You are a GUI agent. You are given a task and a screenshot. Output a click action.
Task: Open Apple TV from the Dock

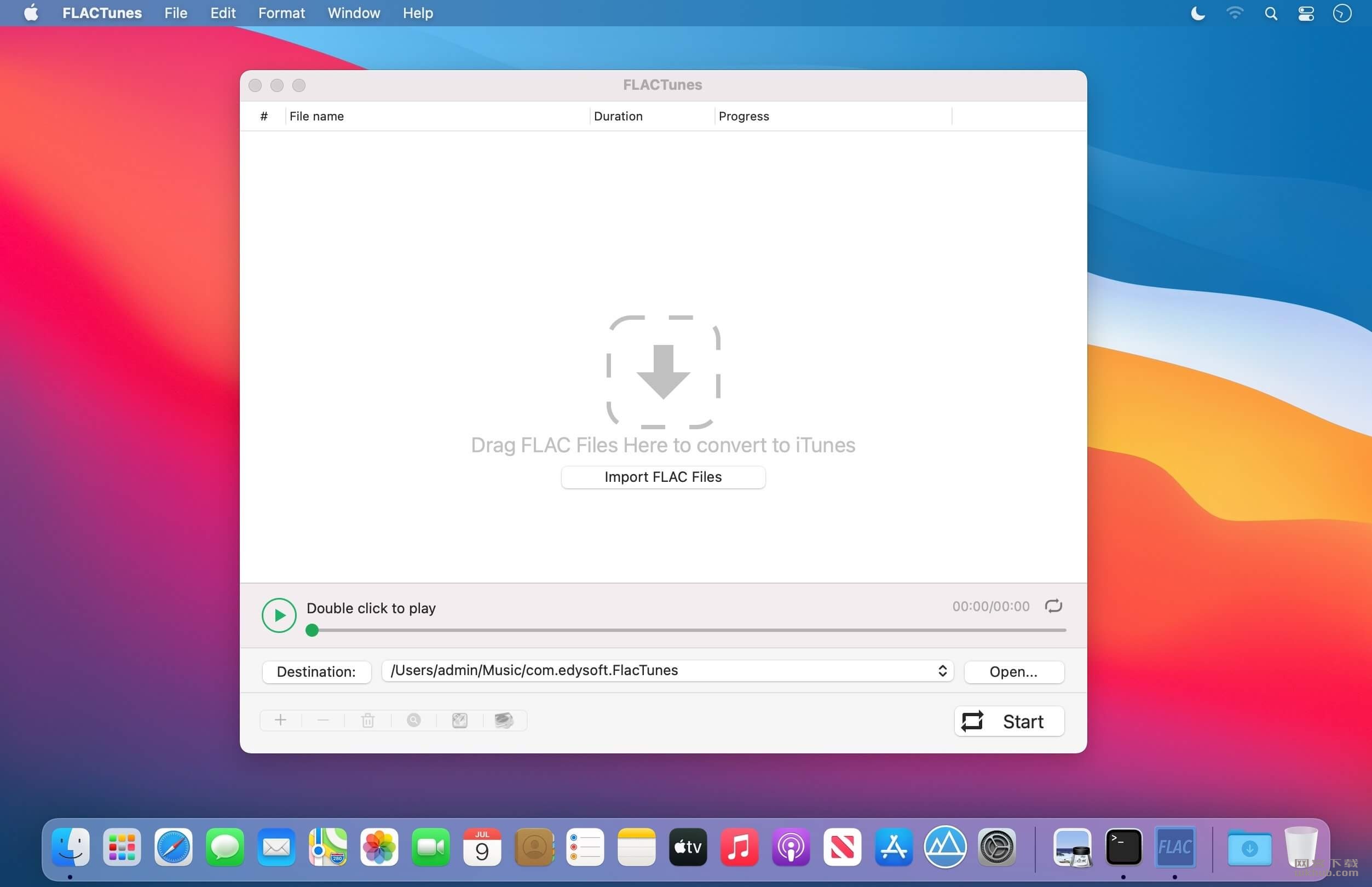[x=688, y=846]
